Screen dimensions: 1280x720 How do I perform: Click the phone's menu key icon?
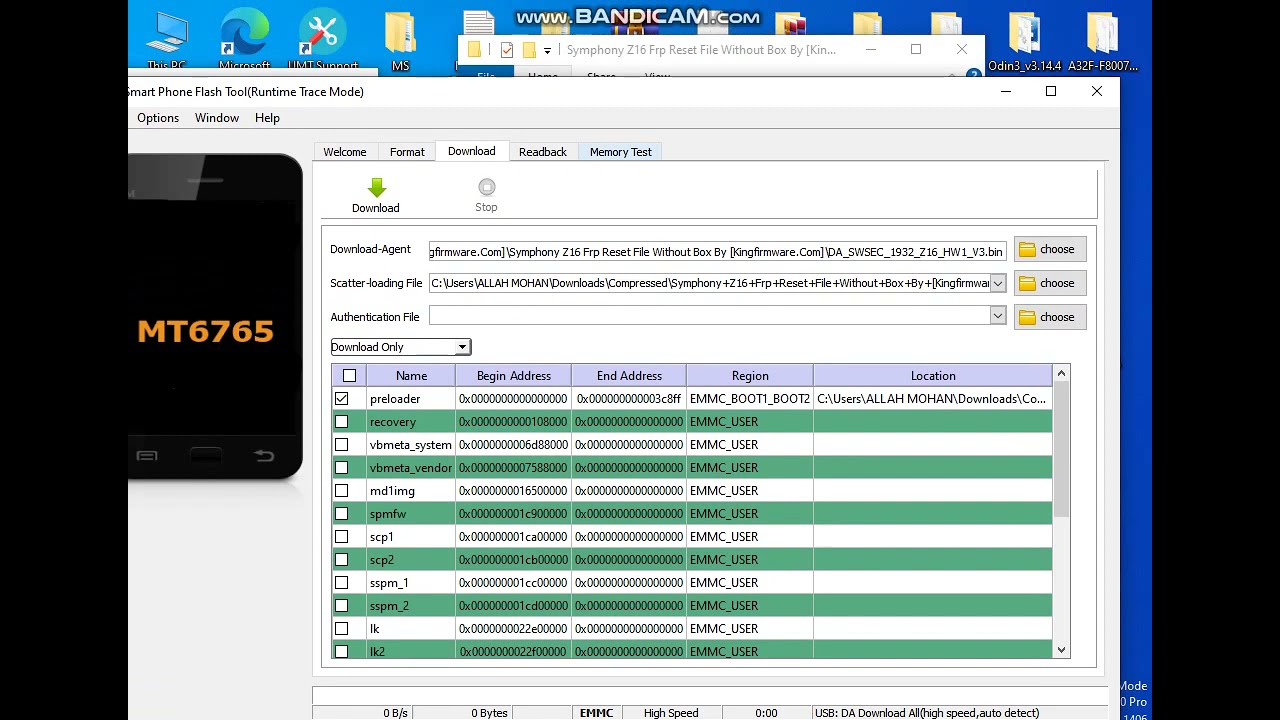pos(147,456)
